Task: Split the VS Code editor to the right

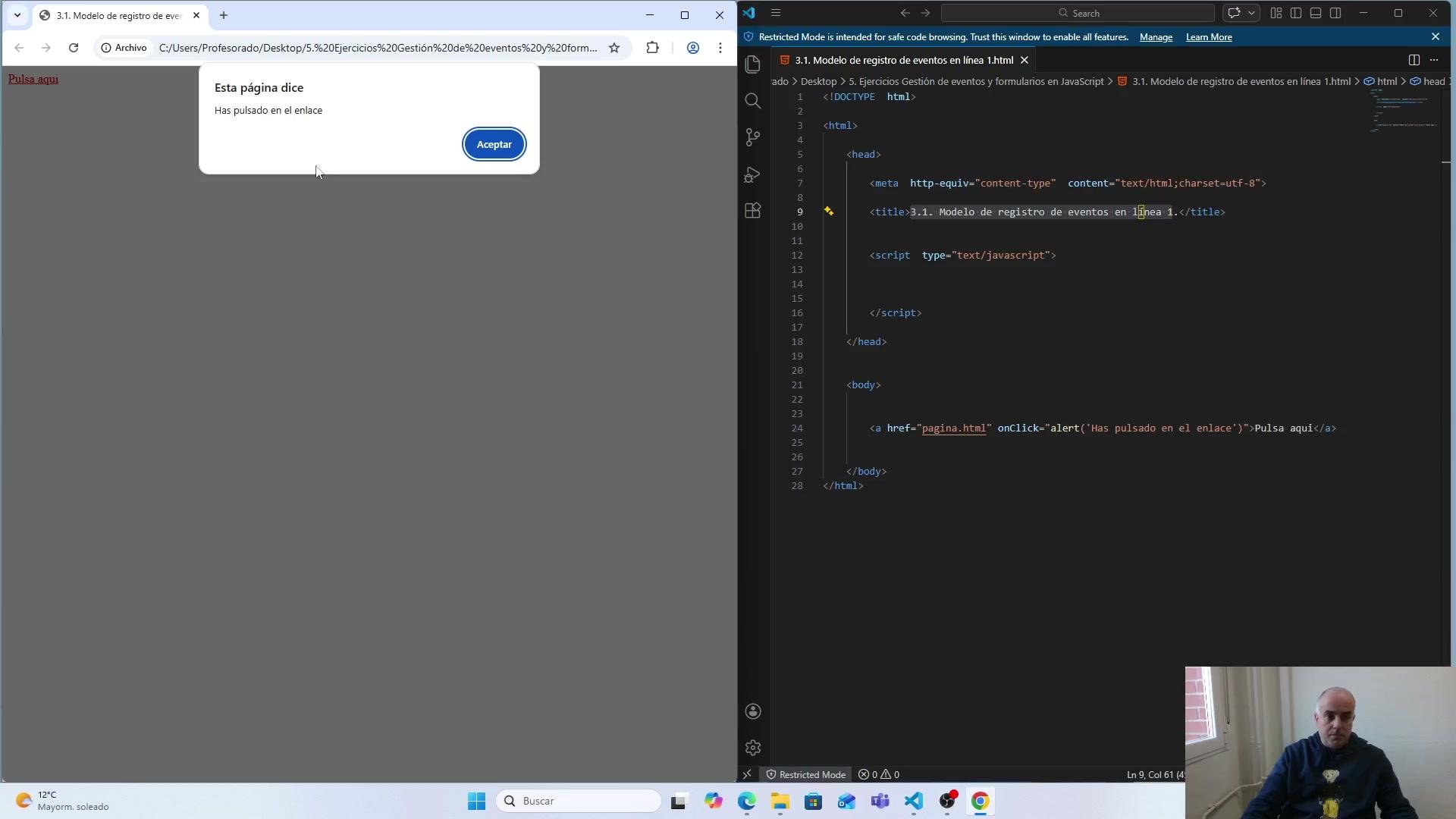Action: 1414,60
